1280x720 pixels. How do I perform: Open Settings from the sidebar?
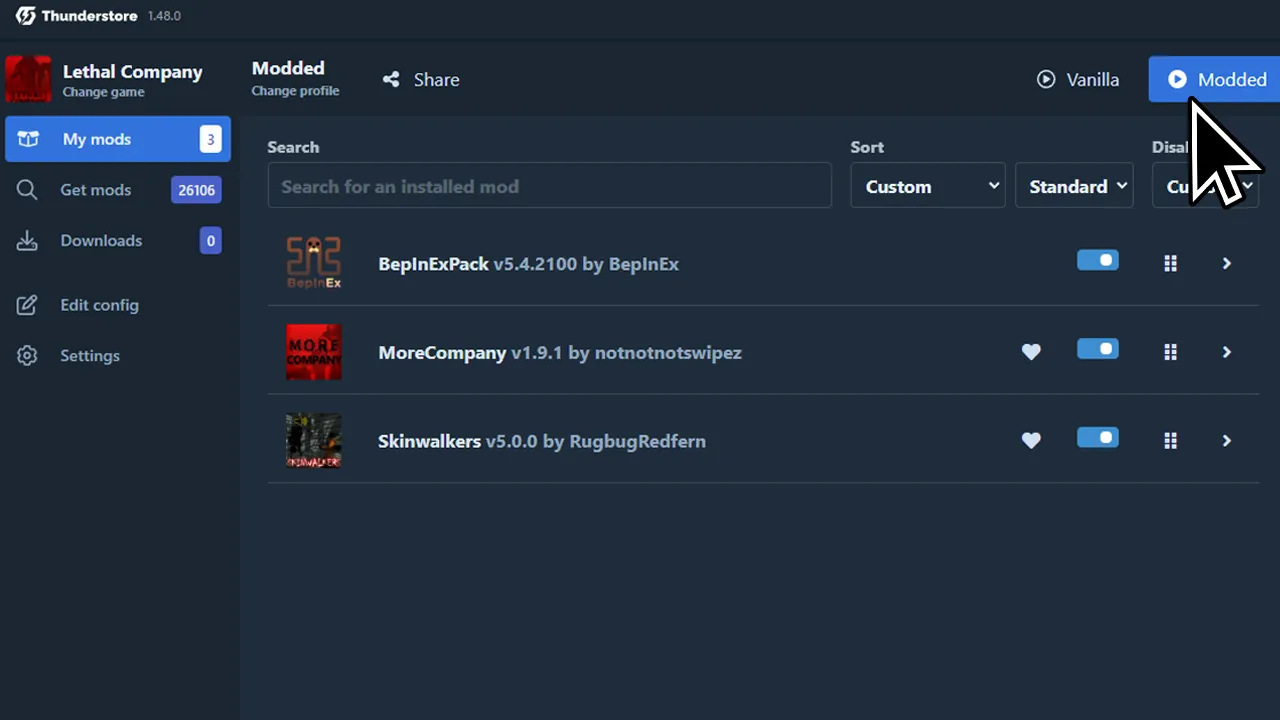(90, 355)
